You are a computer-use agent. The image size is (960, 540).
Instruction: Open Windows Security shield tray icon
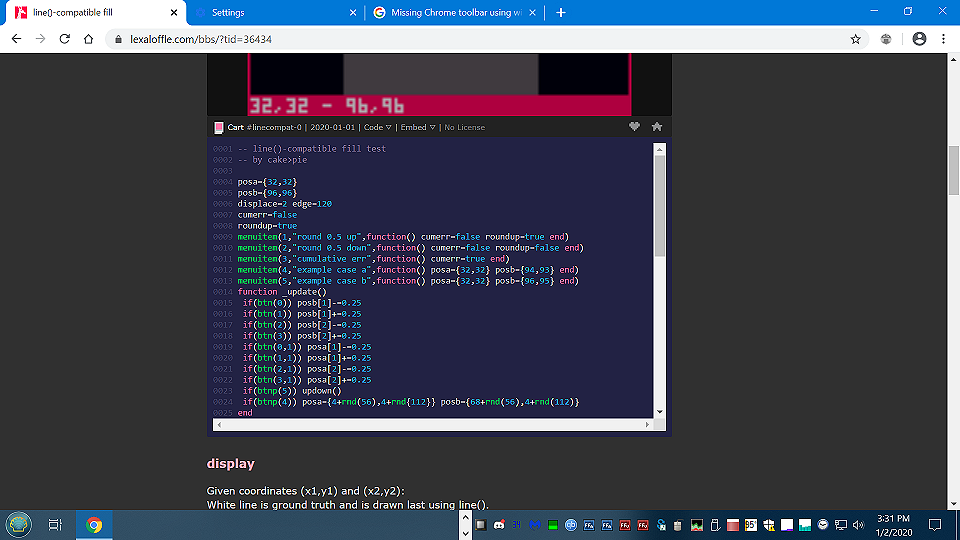tap(769, 525)
